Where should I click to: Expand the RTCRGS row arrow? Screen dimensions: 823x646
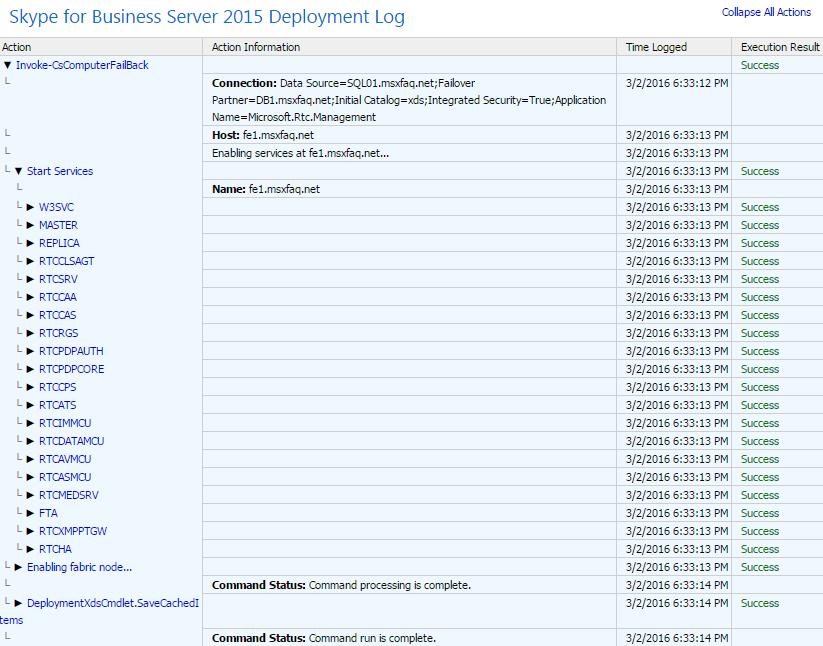[30, 333]
